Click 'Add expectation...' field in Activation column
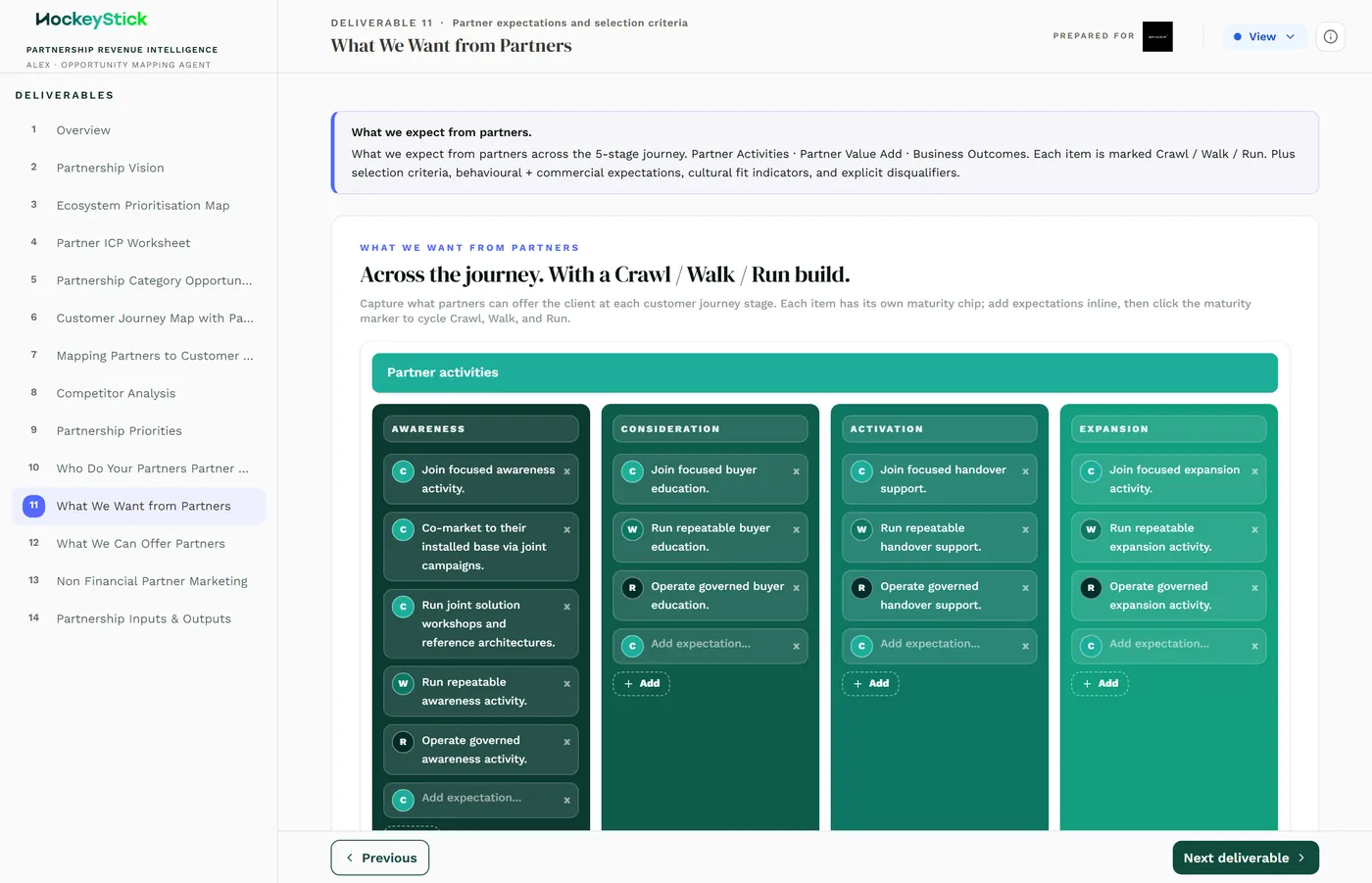 coord(945,644)
